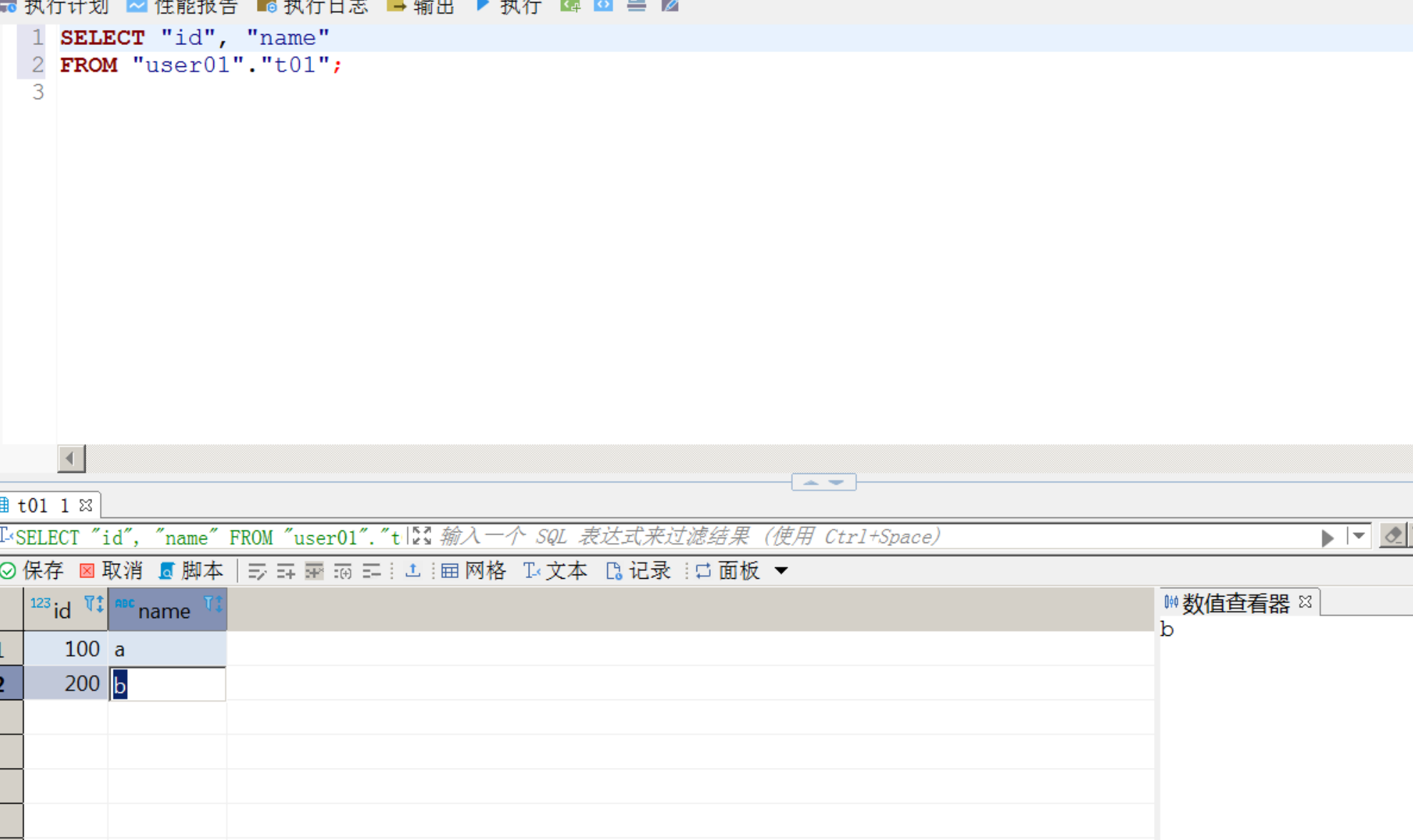Image resolution: width=1413 pixels, height=840 pixels.
Task: Close the 数值查看器 value viewer tab
Action: 1305,602
